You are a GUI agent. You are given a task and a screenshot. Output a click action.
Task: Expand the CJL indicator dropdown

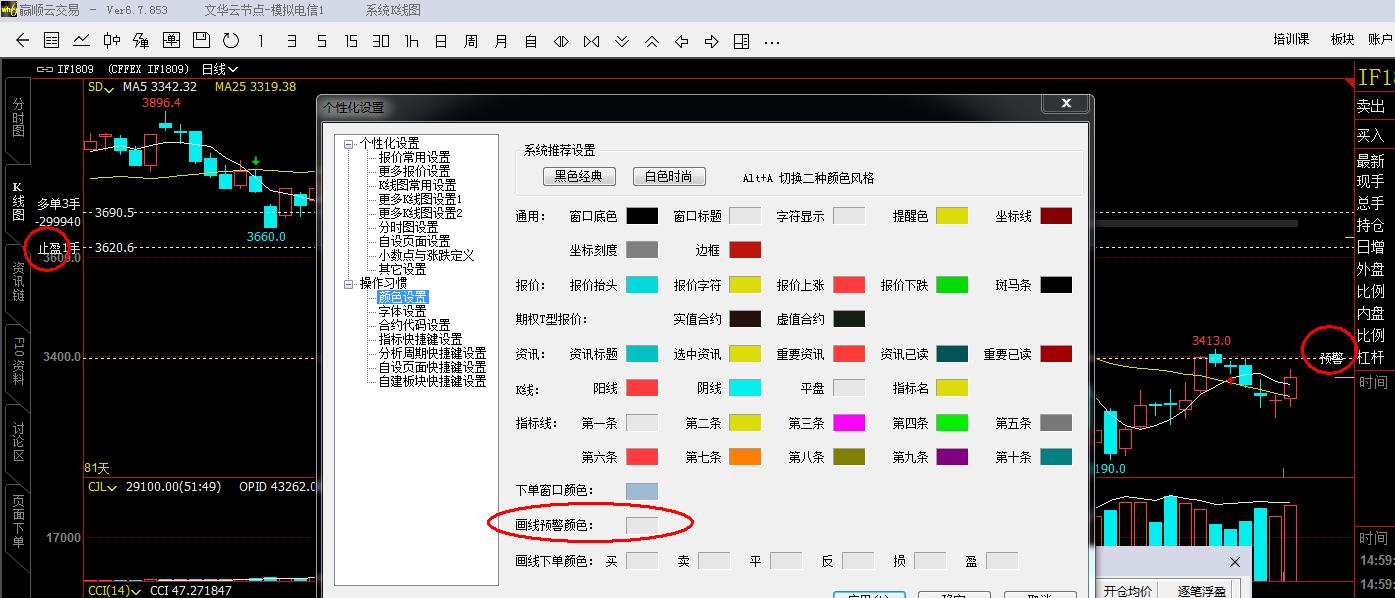pyautogui.click(x=103, y=487)
